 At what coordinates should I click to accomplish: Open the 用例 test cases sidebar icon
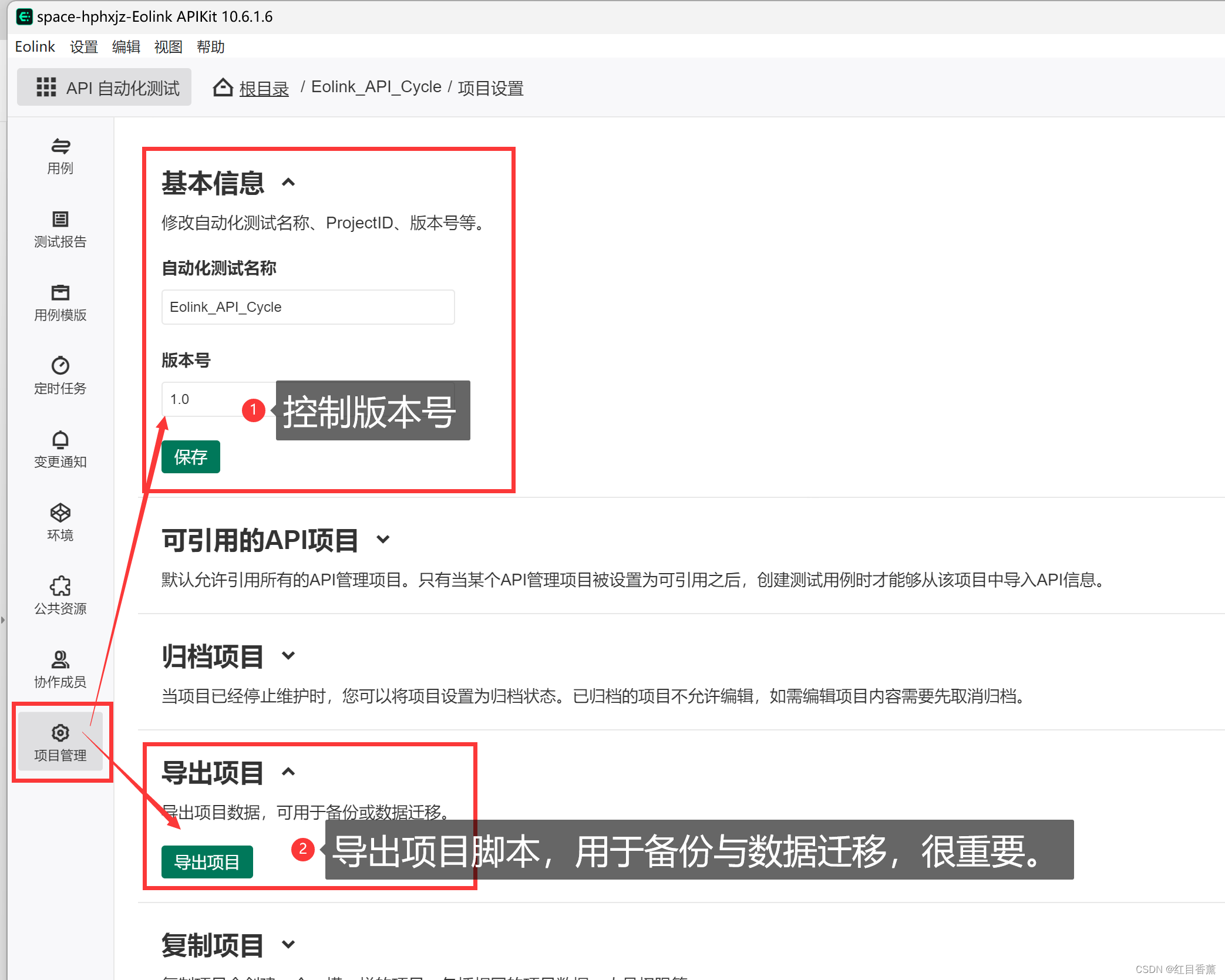pyautogui.click(x=60, y=147)
